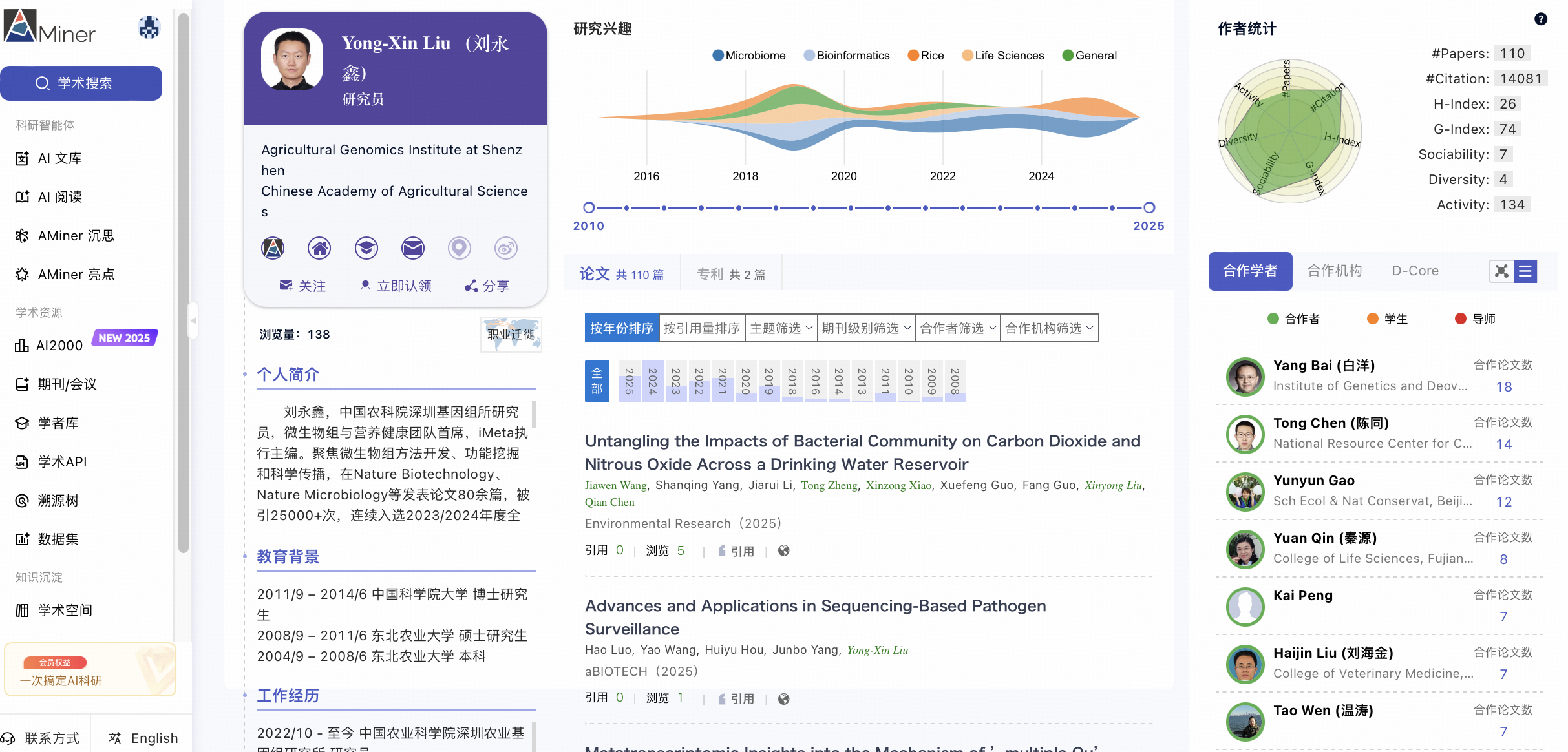The height and width of the screenshot is (752, 1568).
Task: Click the 学术搜索 button
Action: tap(81, 83)
